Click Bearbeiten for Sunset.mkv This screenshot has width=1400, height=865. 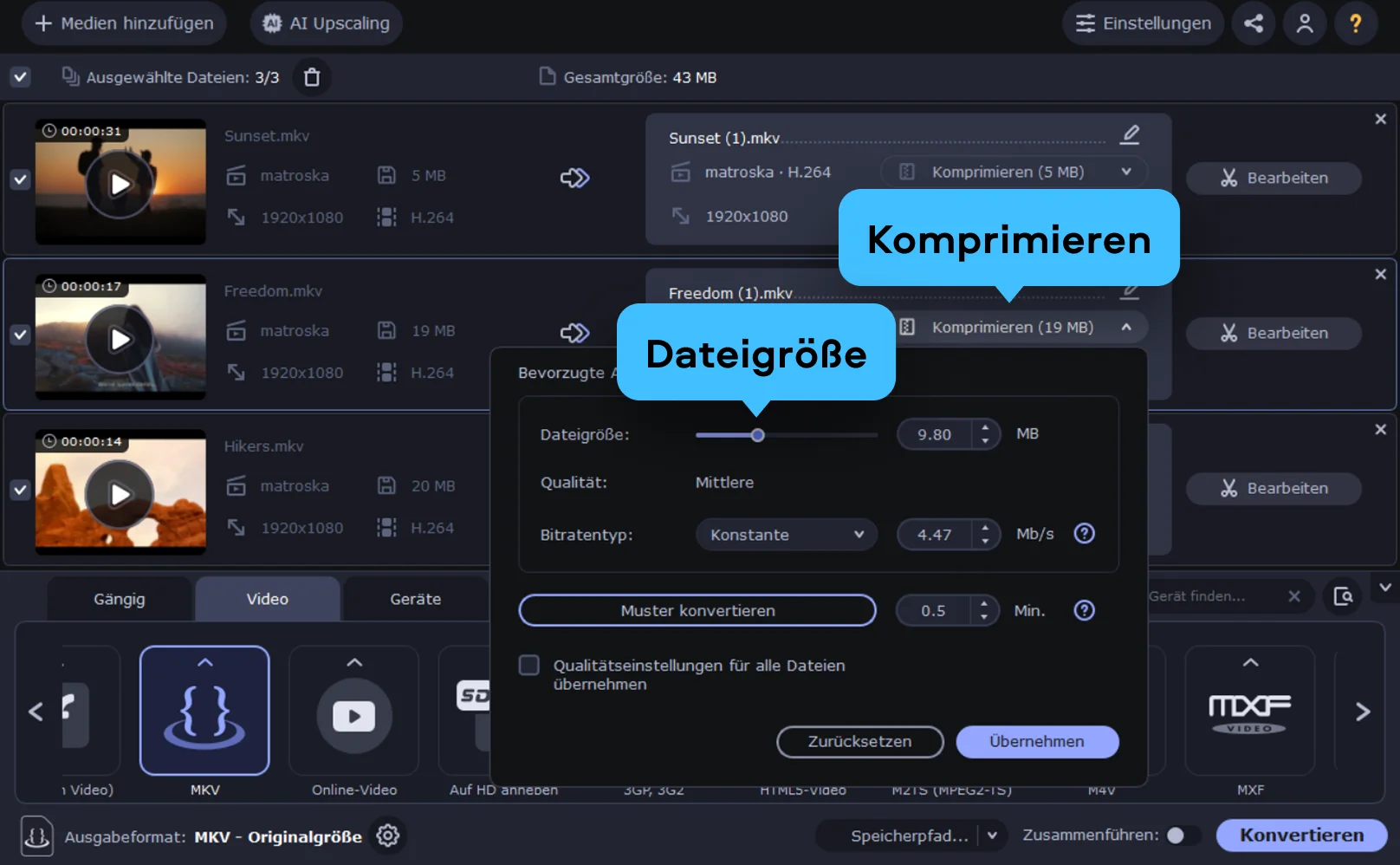(1274, 178)
